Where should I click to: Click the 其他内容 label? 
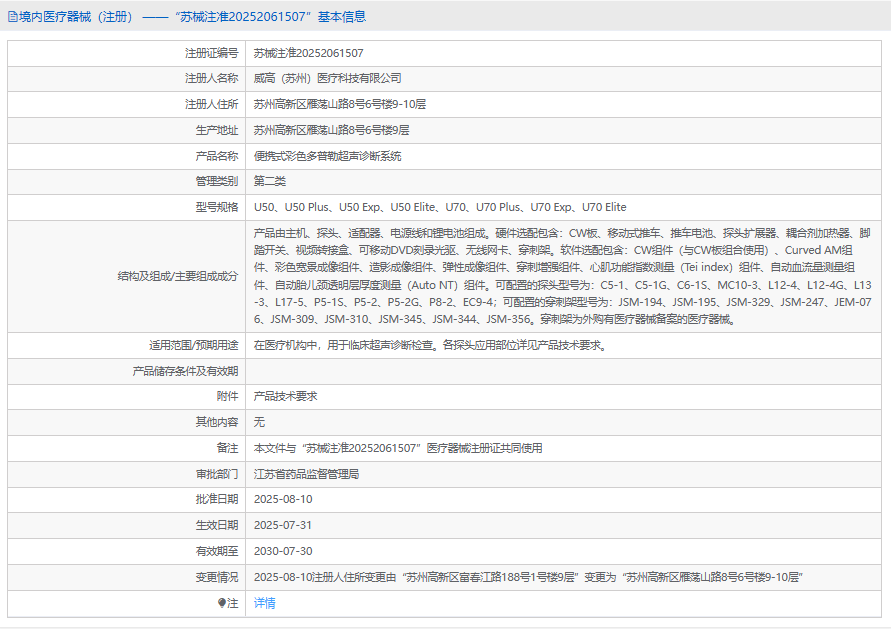point(217,422)
